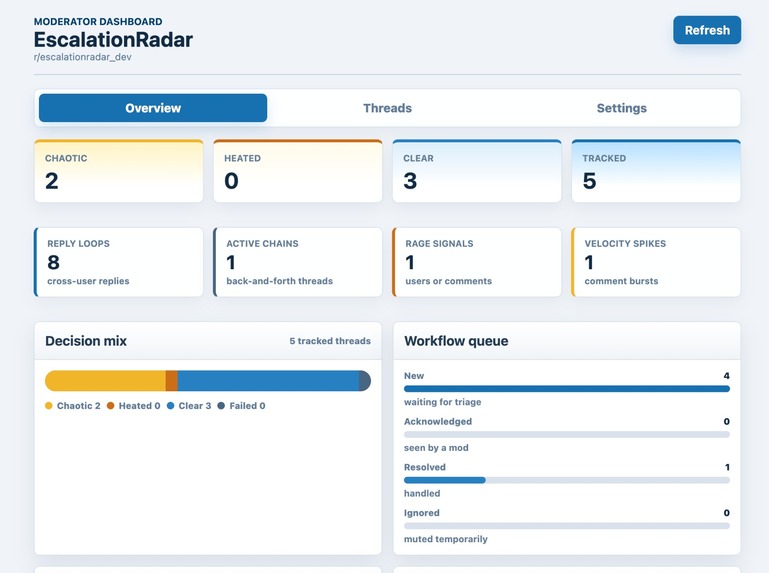Open the Tracked count card

click(656, 171)
